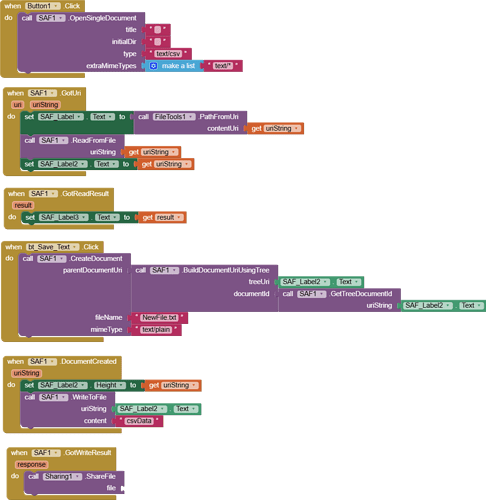Select the GotReadResult event label

85,194
